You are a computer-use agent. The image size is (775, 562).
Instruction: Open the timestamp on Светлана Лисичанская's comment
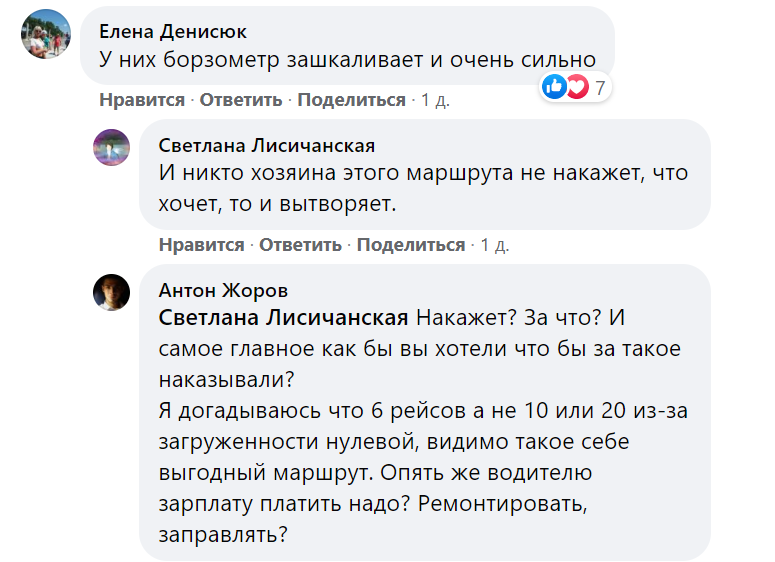[495, 245]
